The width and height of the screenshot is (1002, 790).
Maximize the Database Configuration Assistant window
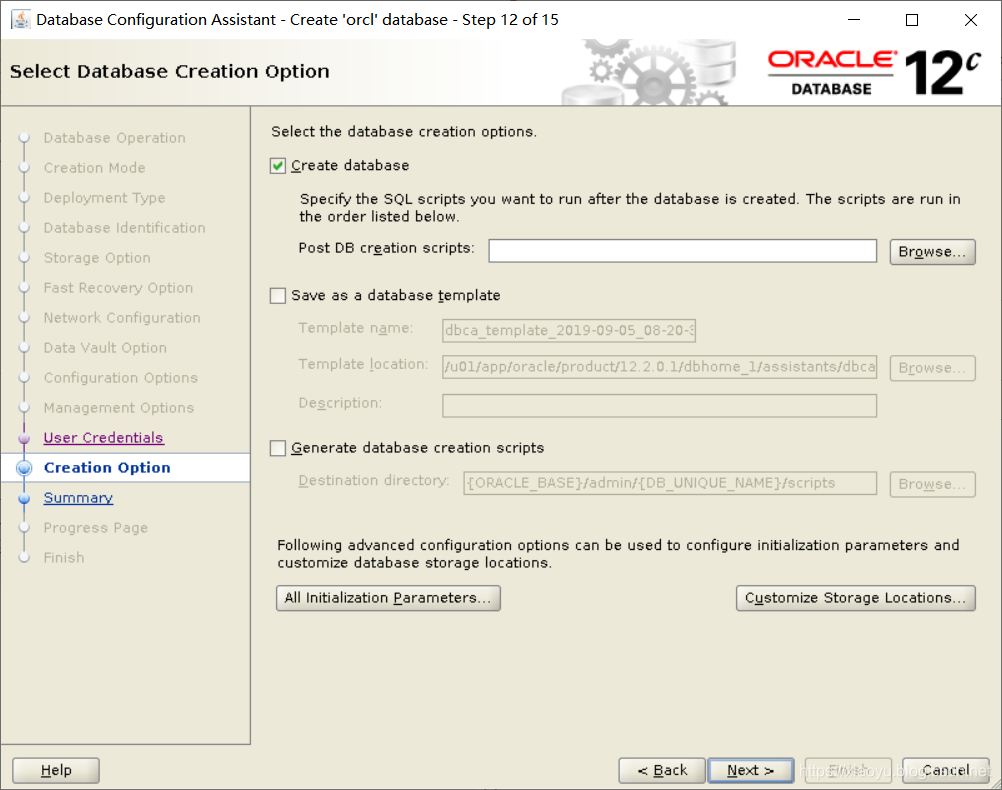(912, 20)
